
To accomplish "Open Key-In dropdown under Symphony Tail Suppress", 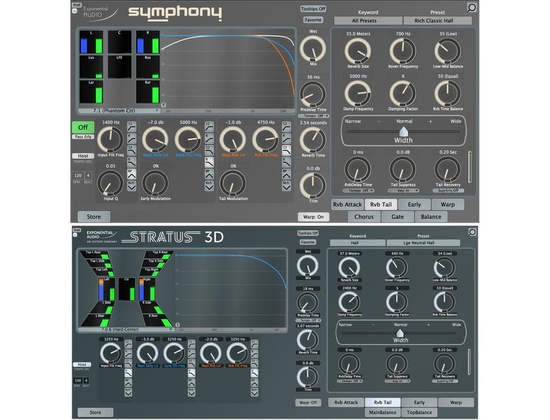I will tap(403, 191).
